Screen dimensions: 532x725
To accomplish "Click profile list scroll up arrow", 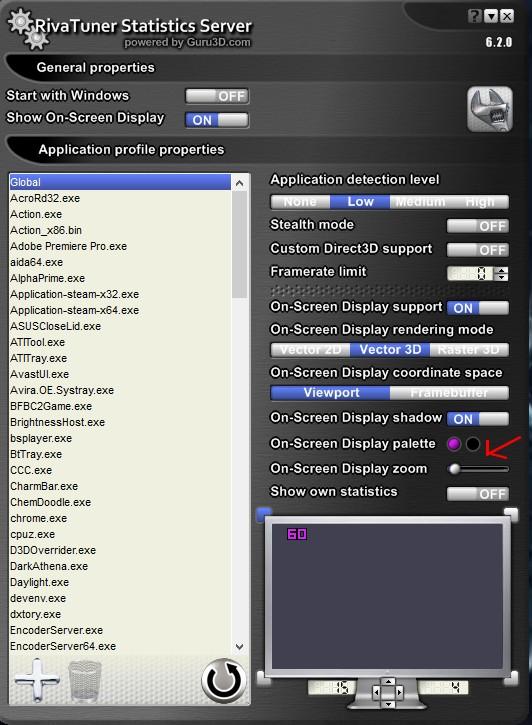I will [x=239, y=183].
